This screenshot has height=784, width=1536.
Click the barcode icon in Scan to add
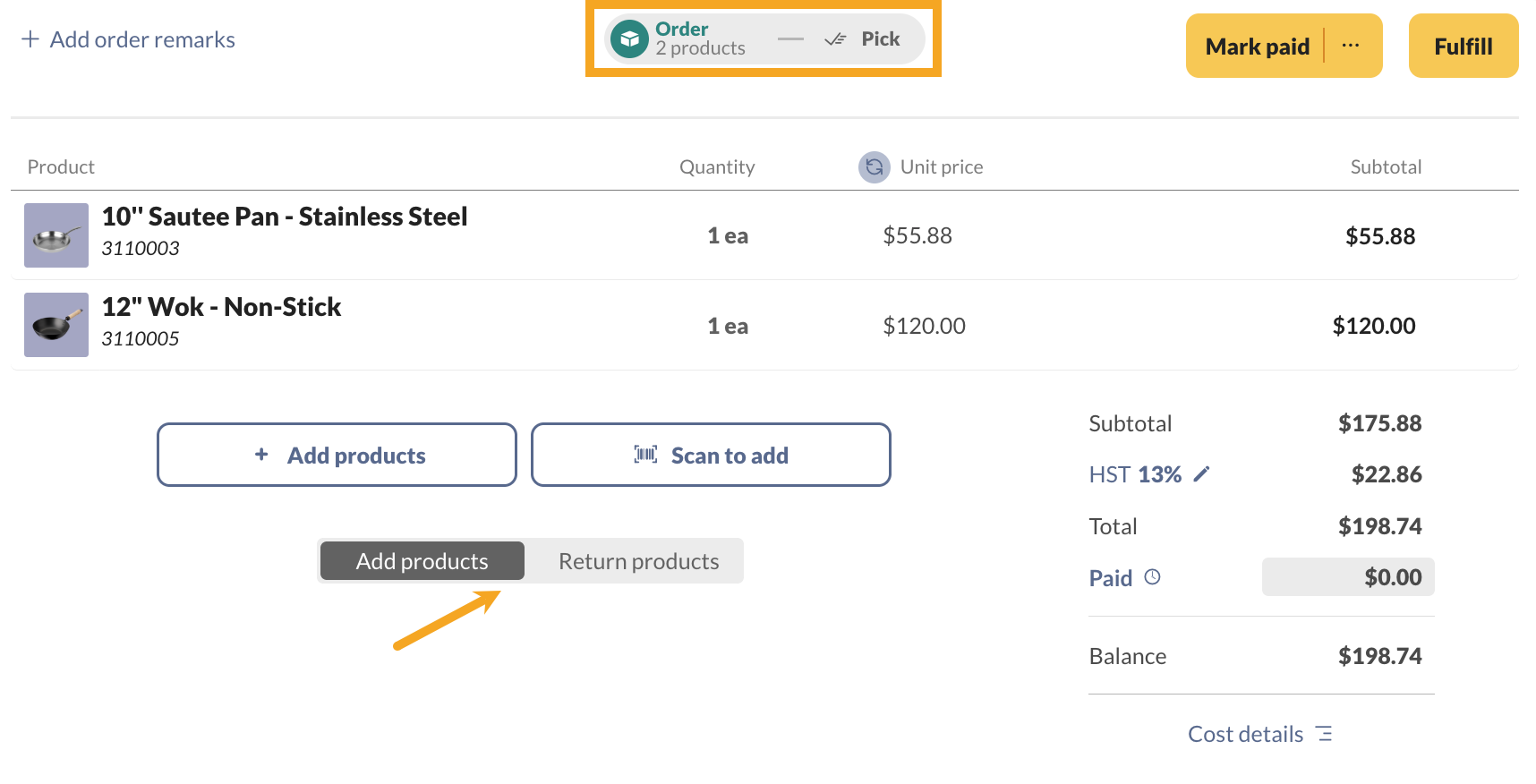click(x=645, y=455)
